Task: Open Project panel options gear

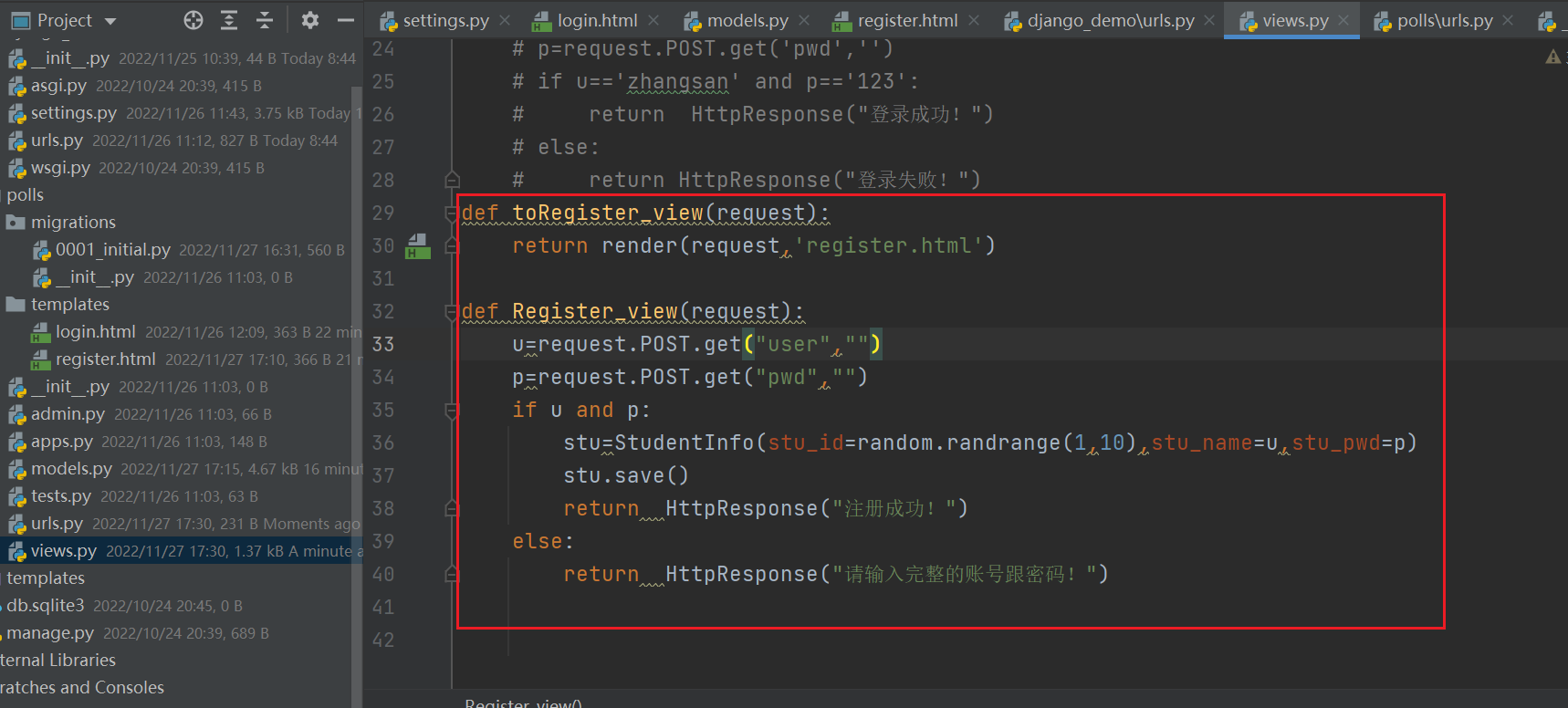Action: click(x=310, y=20)
